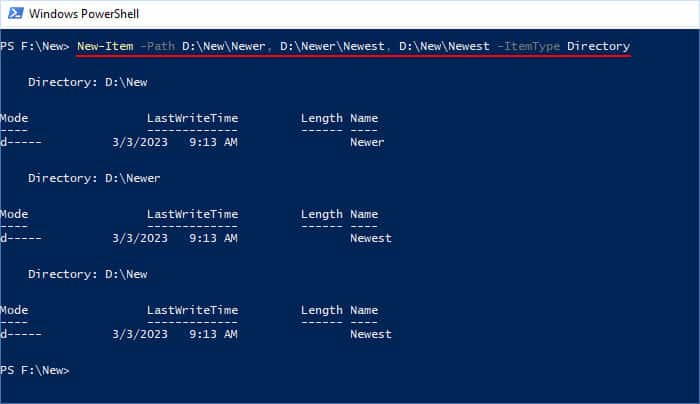The height and width of the screenshot is (404, 700).
Task: Click the -ItemType parameter
Action: click(x=528, y=46)
